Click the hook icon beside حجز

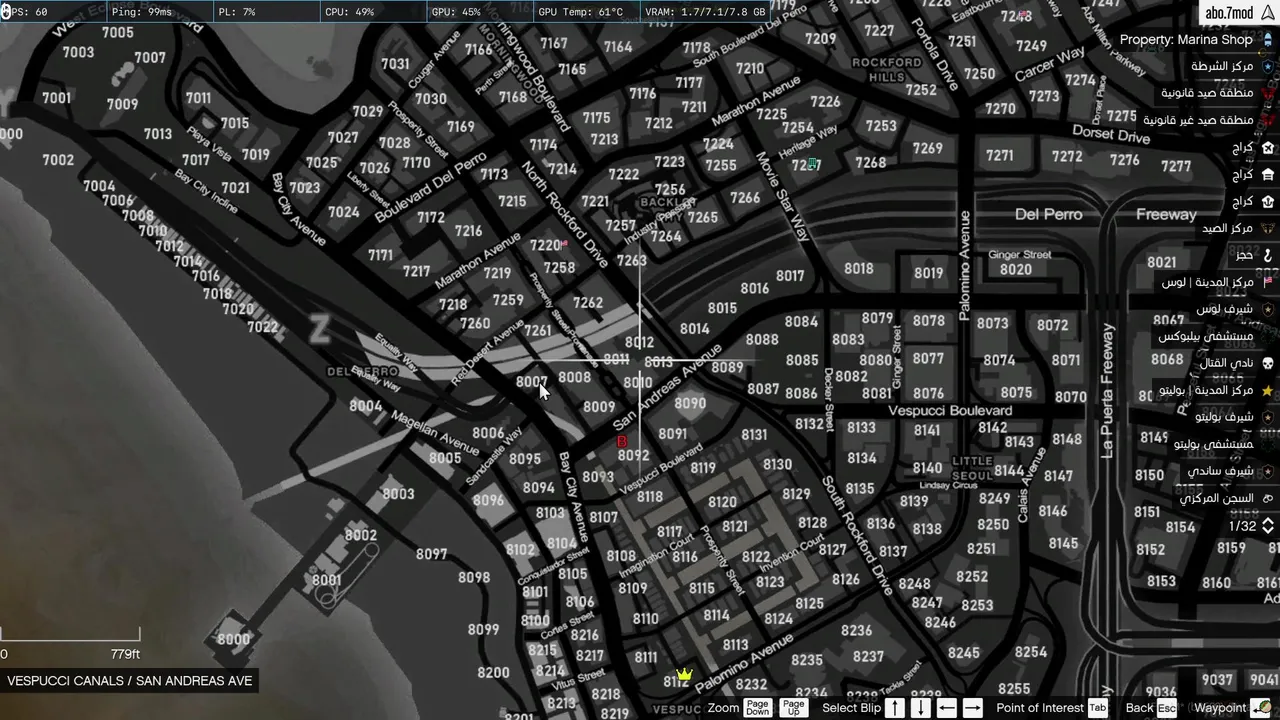pos(1268,255)
